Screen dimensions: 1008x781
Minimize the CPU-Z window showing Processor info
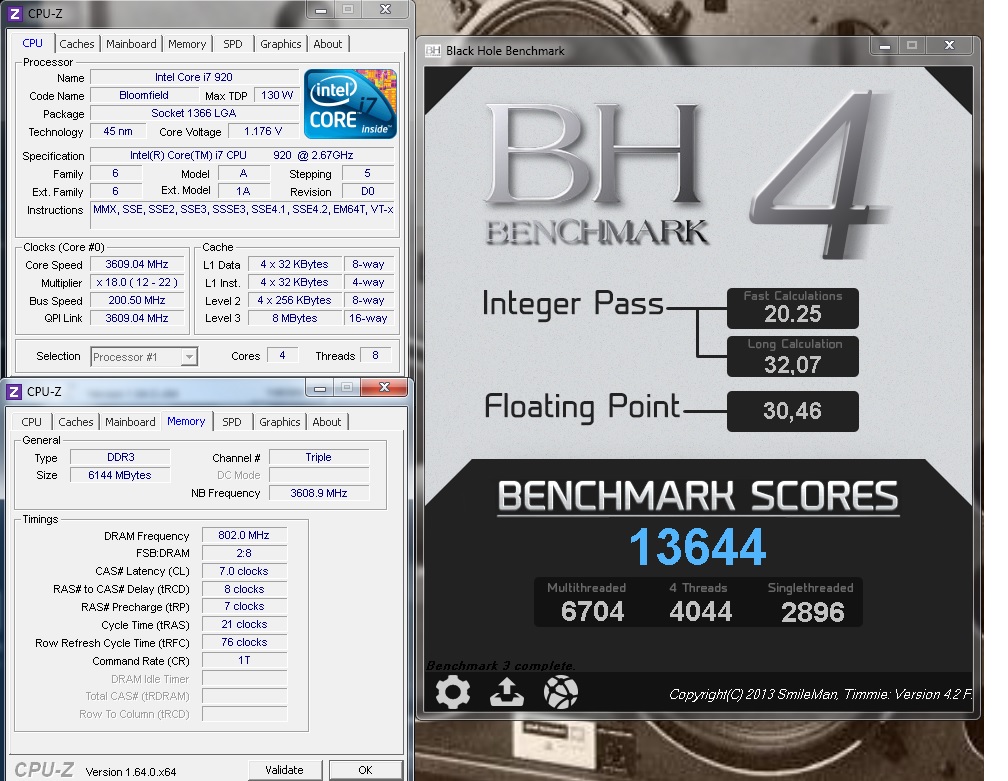coord(321,10)
